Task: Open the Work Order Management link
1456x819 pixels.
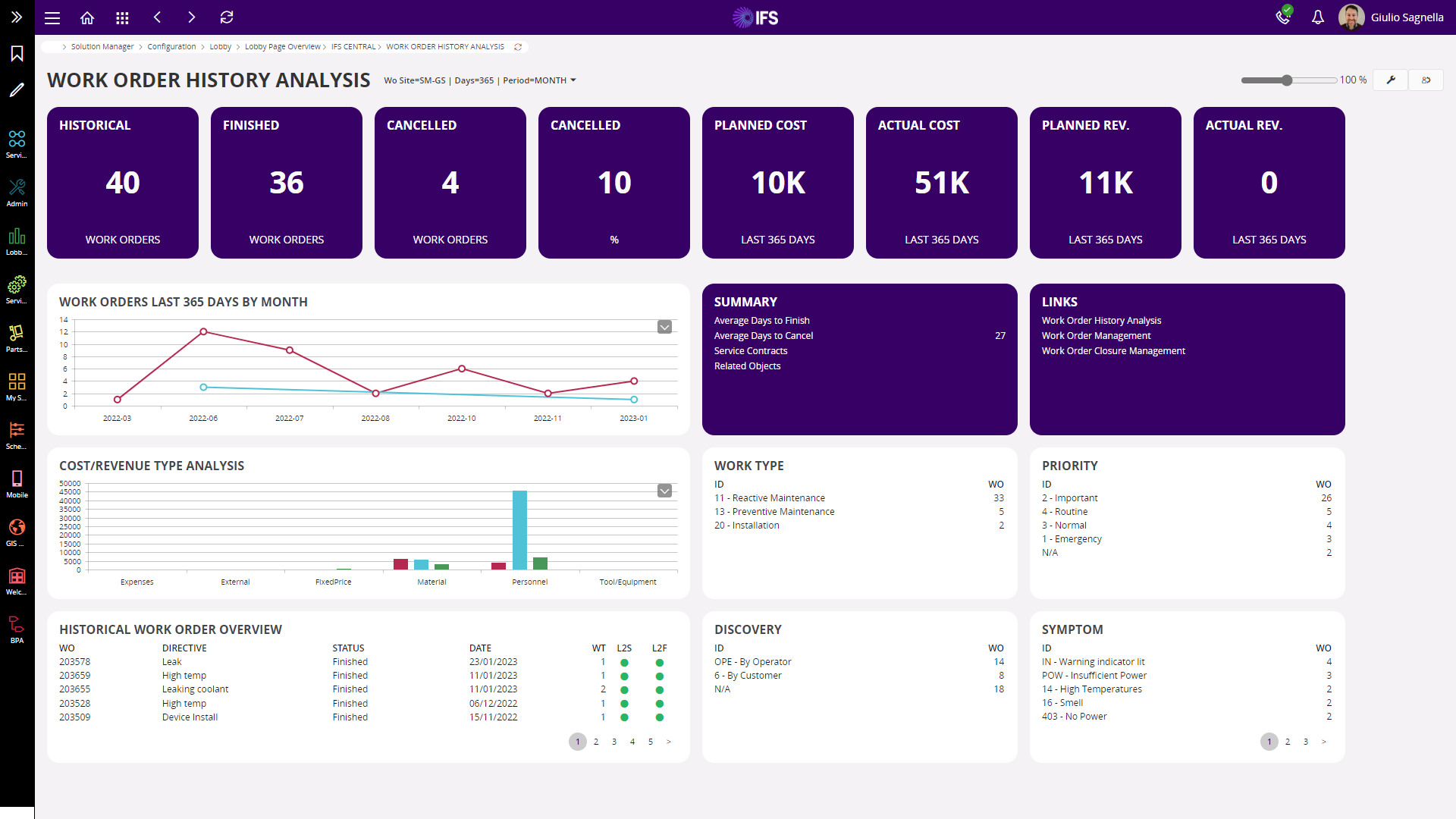Action: (x=1096, y=336)
